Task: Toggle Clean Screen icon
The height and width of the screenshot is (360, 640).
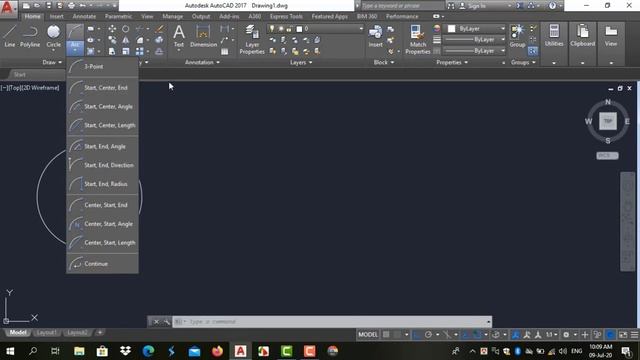Action: coord(623,335)
